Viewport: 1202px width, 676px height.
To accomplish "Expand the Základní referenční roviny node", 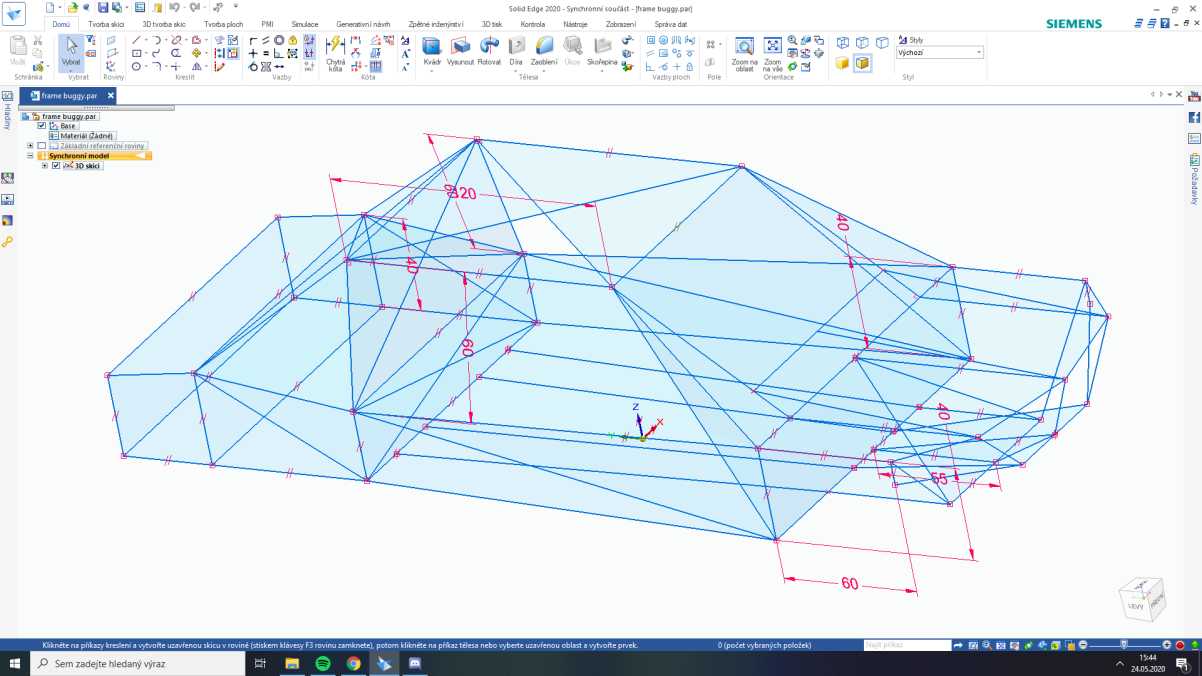I will click(x=30, y=146).
